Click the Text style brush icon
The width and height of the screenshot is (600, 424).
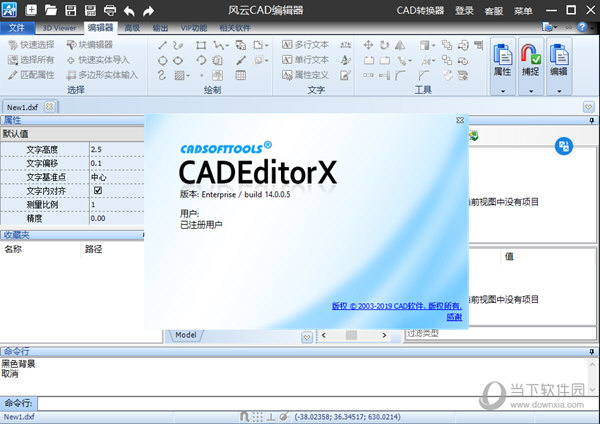coord(345,60)
